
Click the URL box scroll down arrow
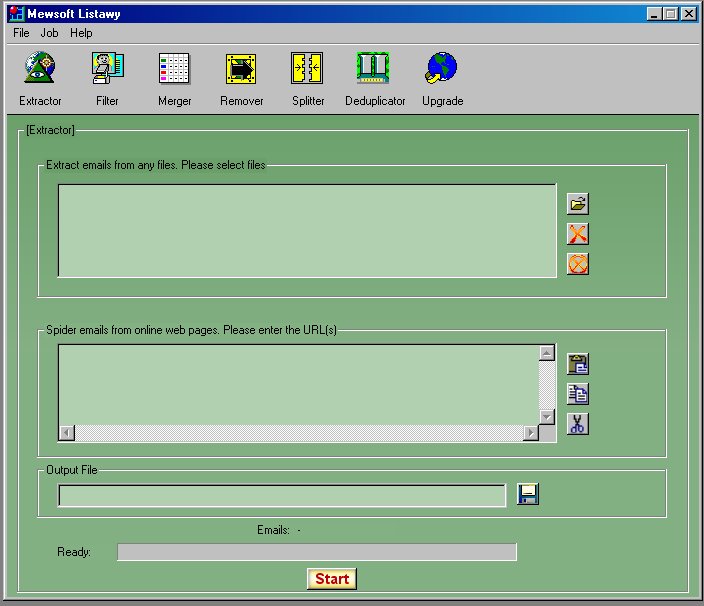546,417
